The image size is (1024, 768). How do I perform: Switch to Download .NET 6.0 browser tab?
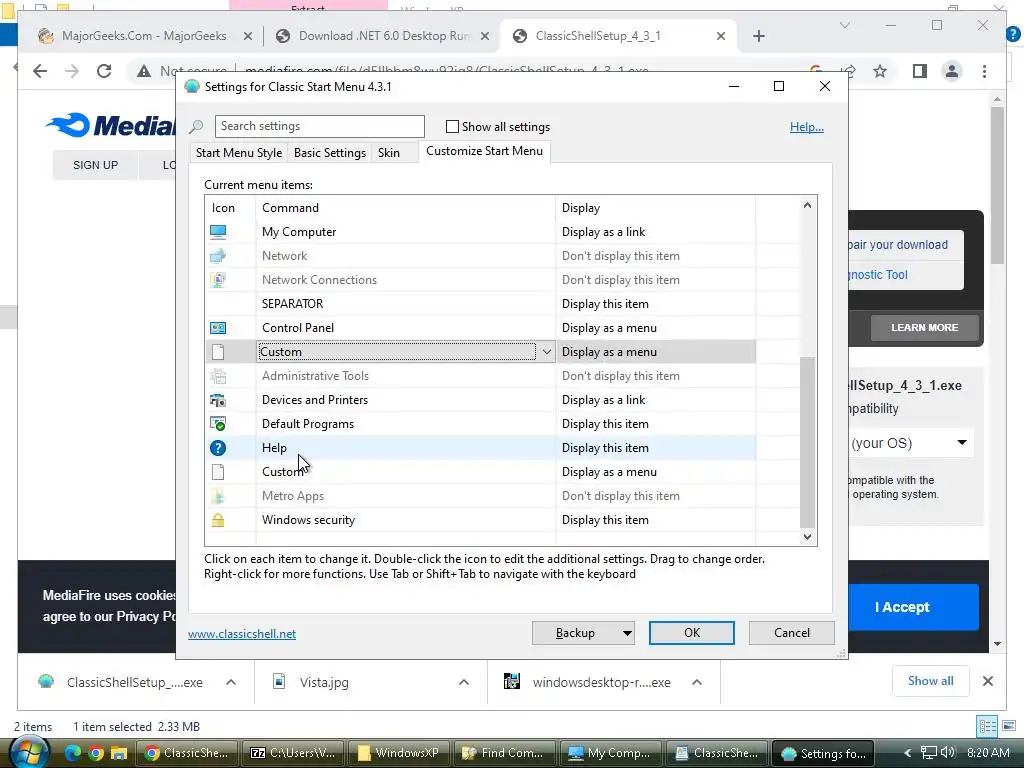(383, 36)
